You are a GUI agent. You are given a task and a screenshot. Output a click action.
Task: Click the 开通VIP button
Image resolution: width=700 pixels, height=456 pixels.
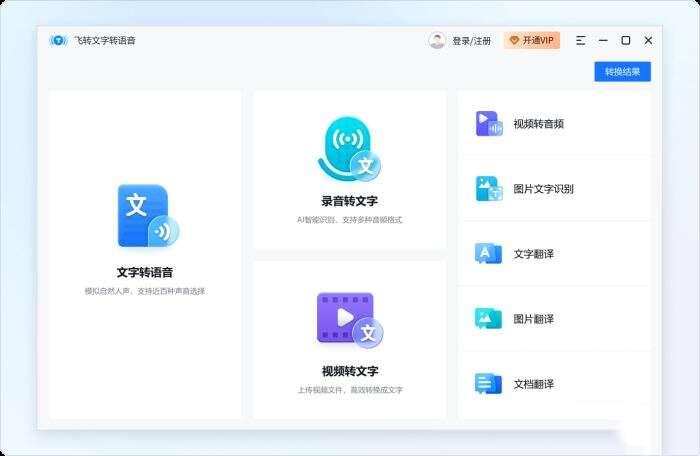click(532, 41)
